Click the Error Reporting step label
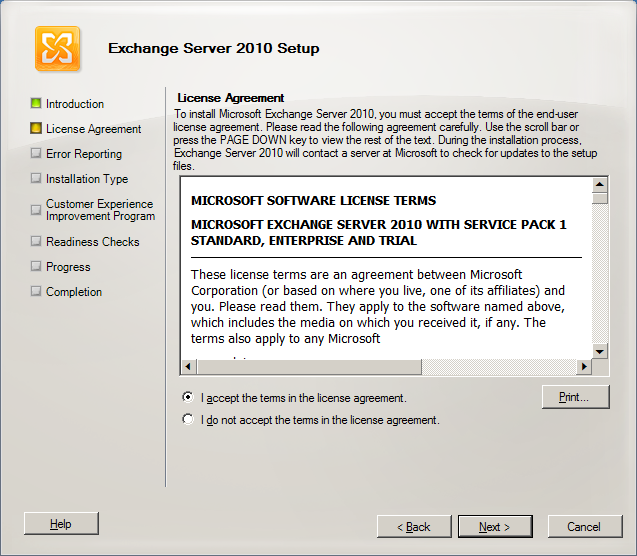Viewport: 637px width, 556px height. [x=84, y=154]
